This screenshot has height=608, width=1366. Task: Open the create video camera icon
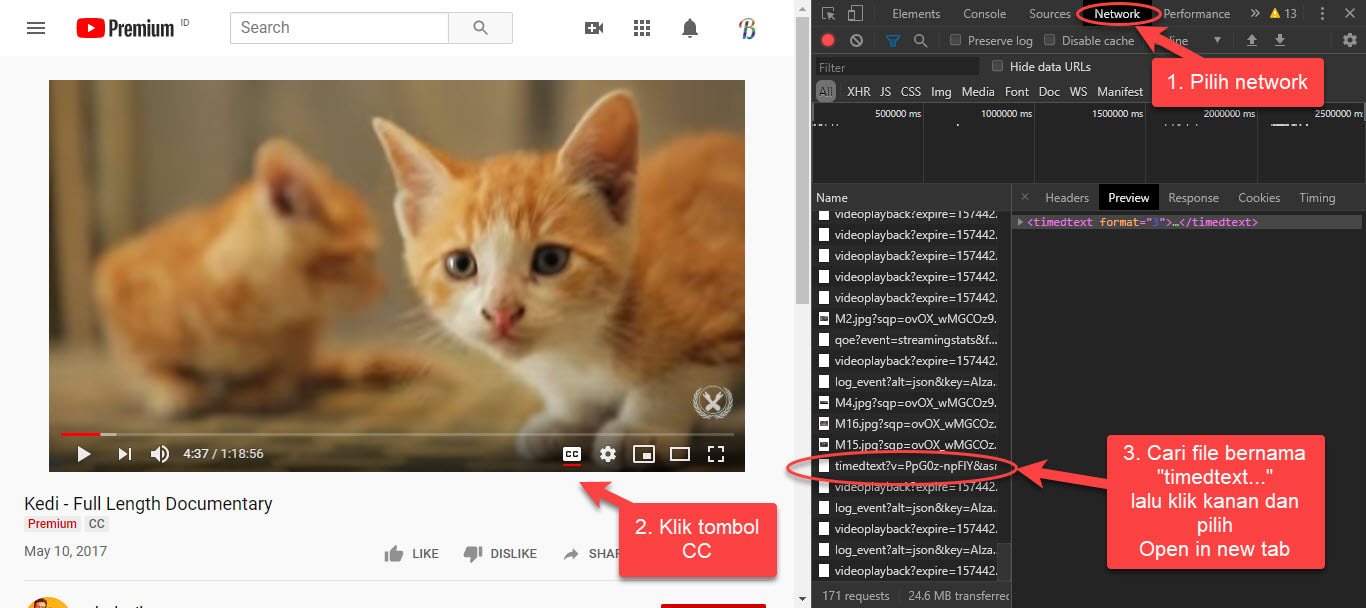click(594, 28)
